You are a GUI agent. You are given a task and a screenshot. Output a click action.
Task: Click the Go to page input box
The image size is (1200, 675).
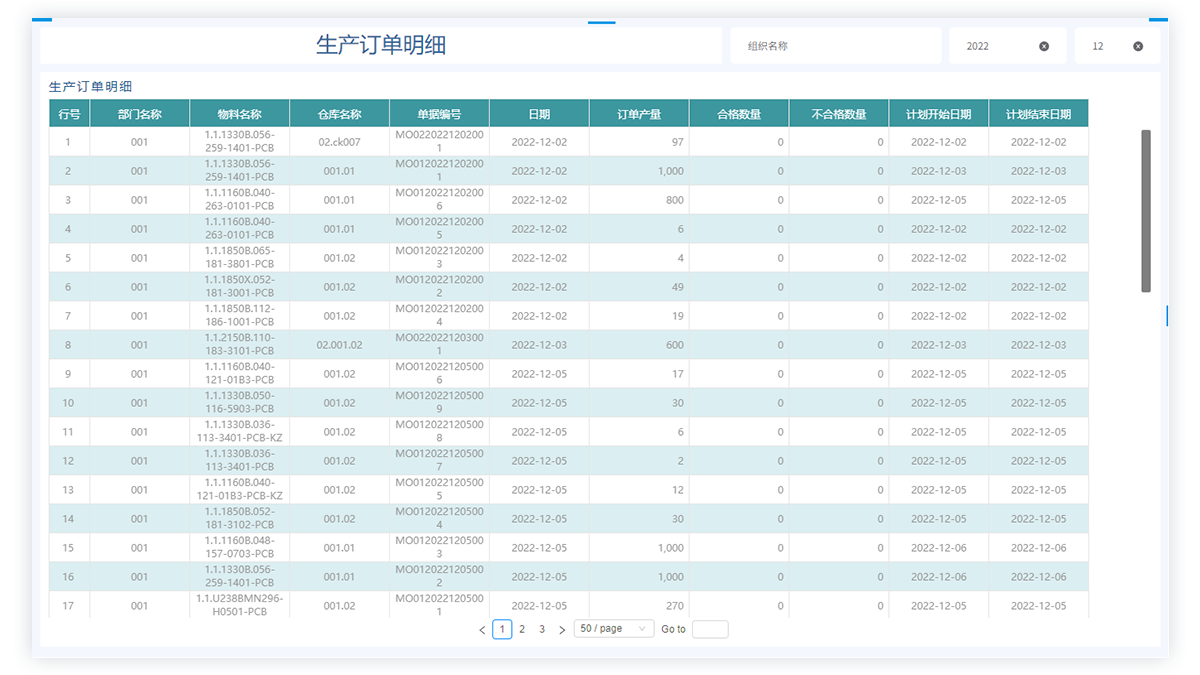click(x=710, y=629)
